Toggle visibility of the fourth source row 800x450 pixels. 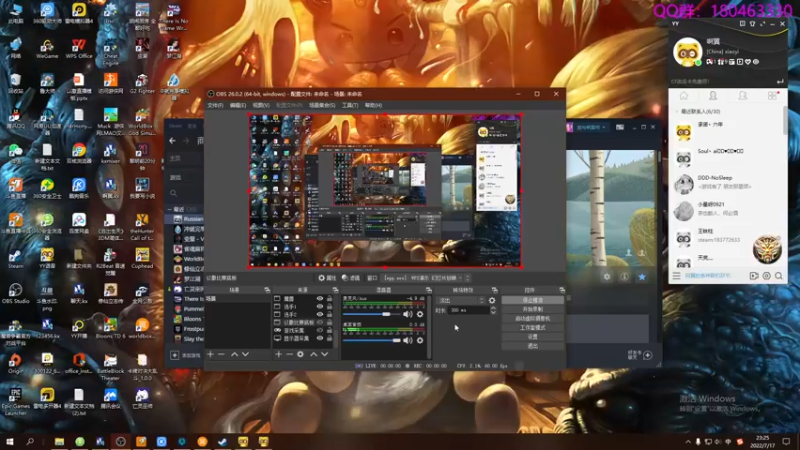coord(320,322)
